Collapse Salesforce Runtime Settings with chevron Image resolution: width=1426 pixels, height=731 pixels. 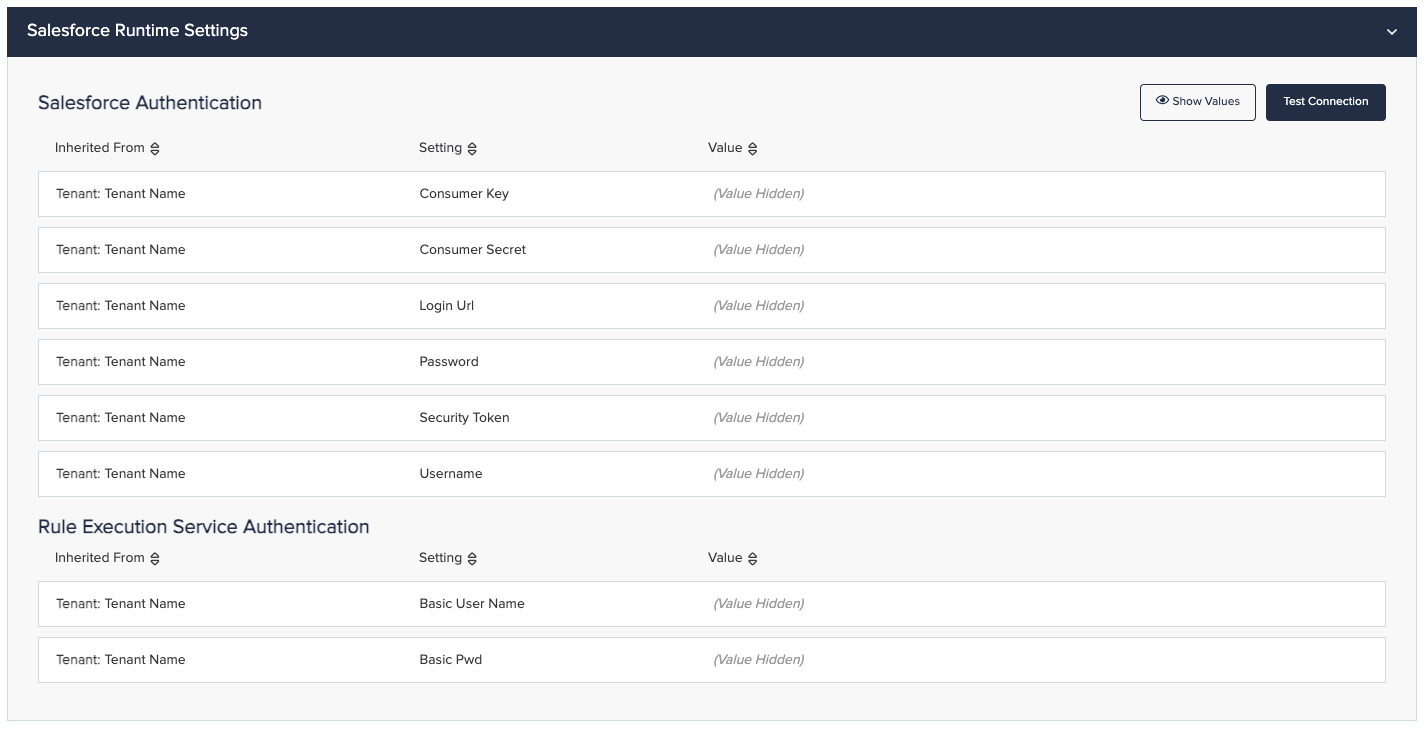pyautogui.click(x=1391, y=32)
